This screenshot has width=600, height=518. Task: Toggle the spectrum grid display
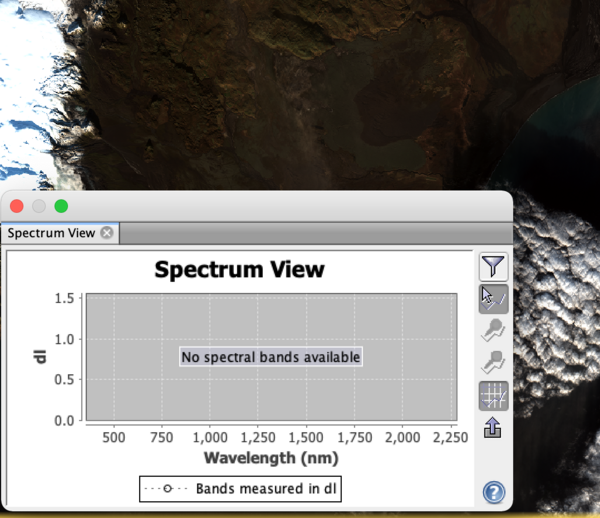tap(494, 396)
